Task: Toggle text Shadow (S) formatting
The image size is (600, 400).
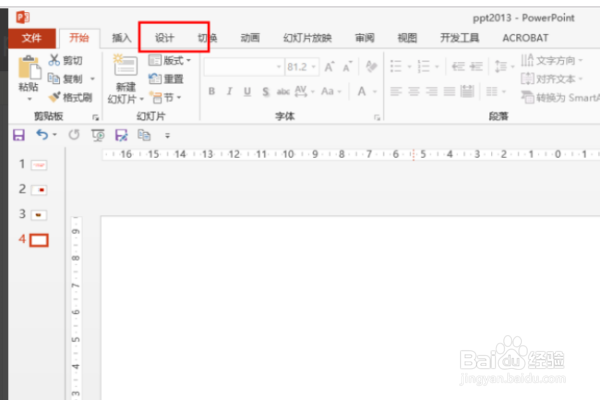Action: 266,91
